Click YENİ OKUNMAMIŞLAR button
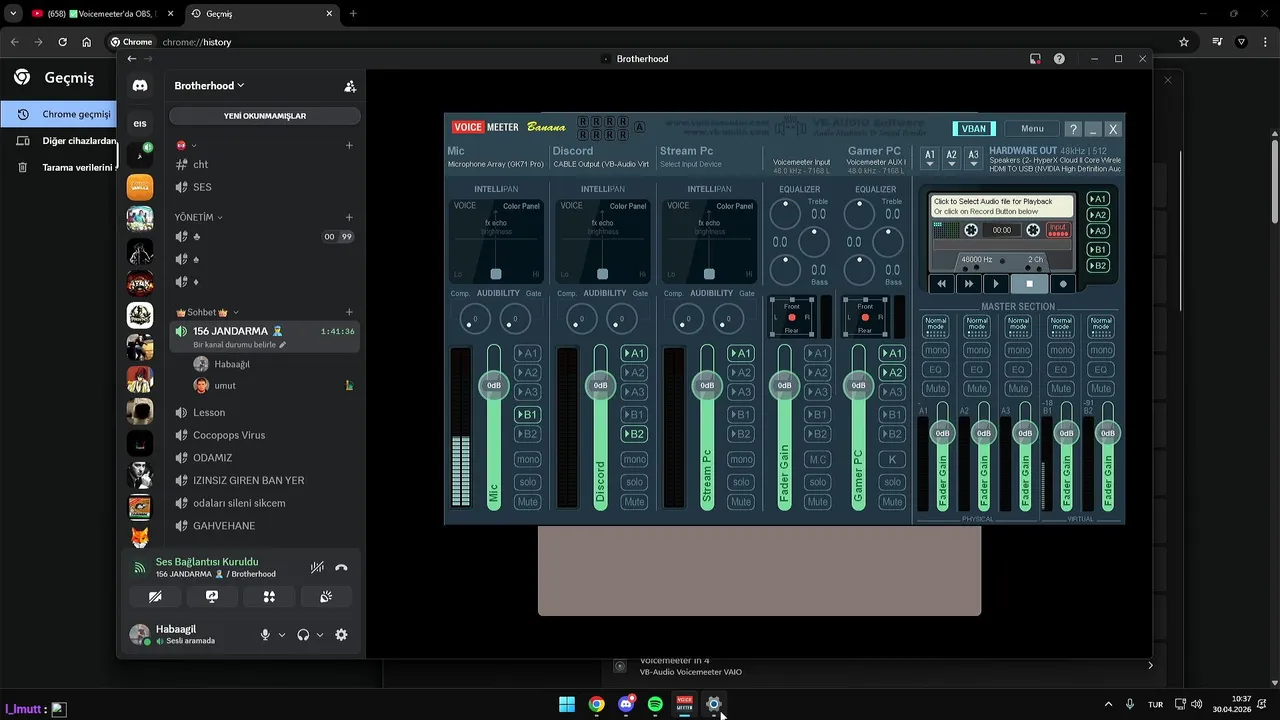 point(265,116)
